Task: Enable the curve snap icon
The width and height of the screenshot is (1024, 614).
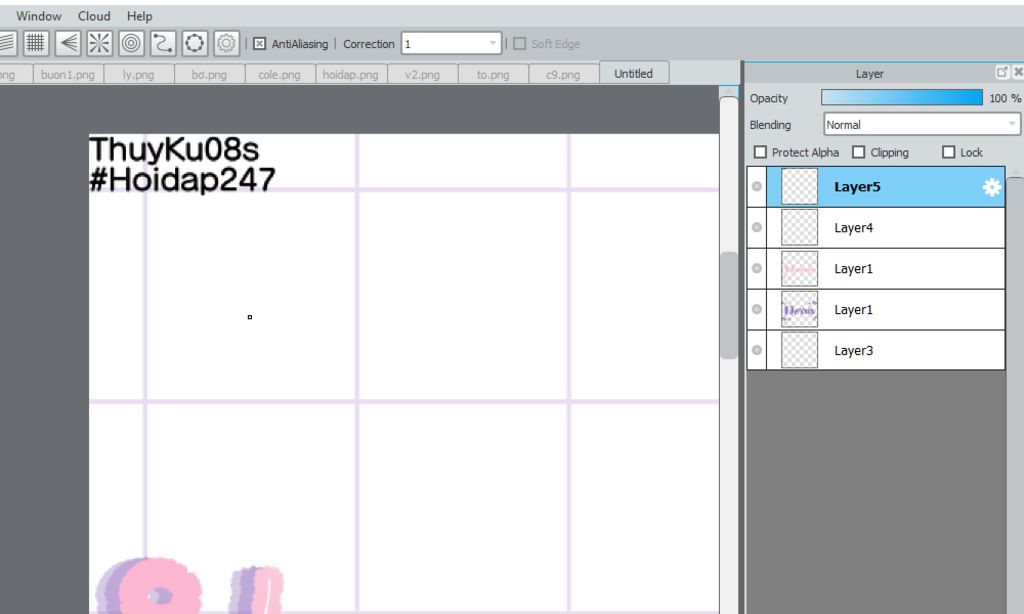Action: coord(163,44)
